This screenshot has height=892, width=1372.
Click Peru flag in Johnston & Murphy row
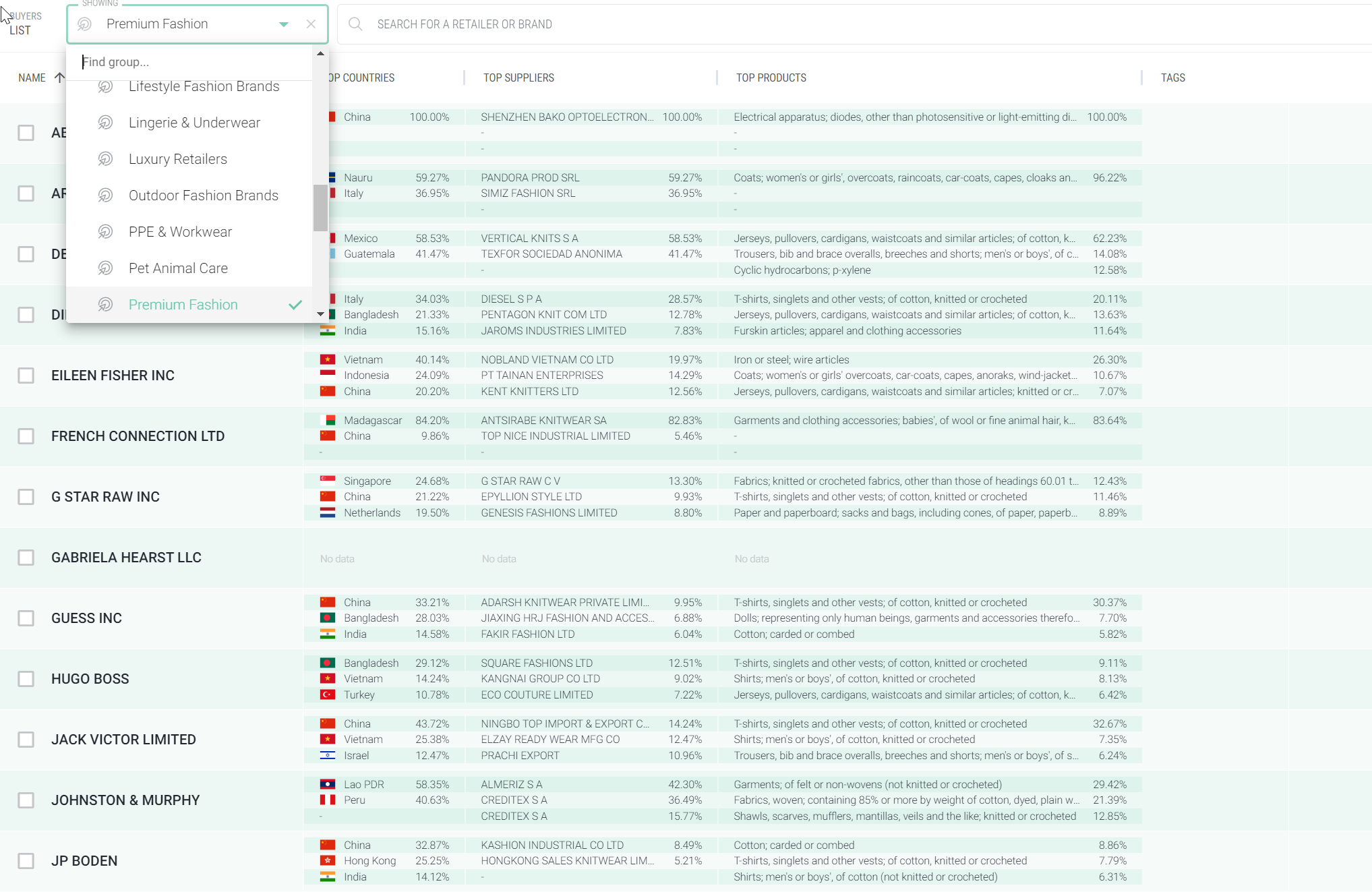tap(328, 800)
